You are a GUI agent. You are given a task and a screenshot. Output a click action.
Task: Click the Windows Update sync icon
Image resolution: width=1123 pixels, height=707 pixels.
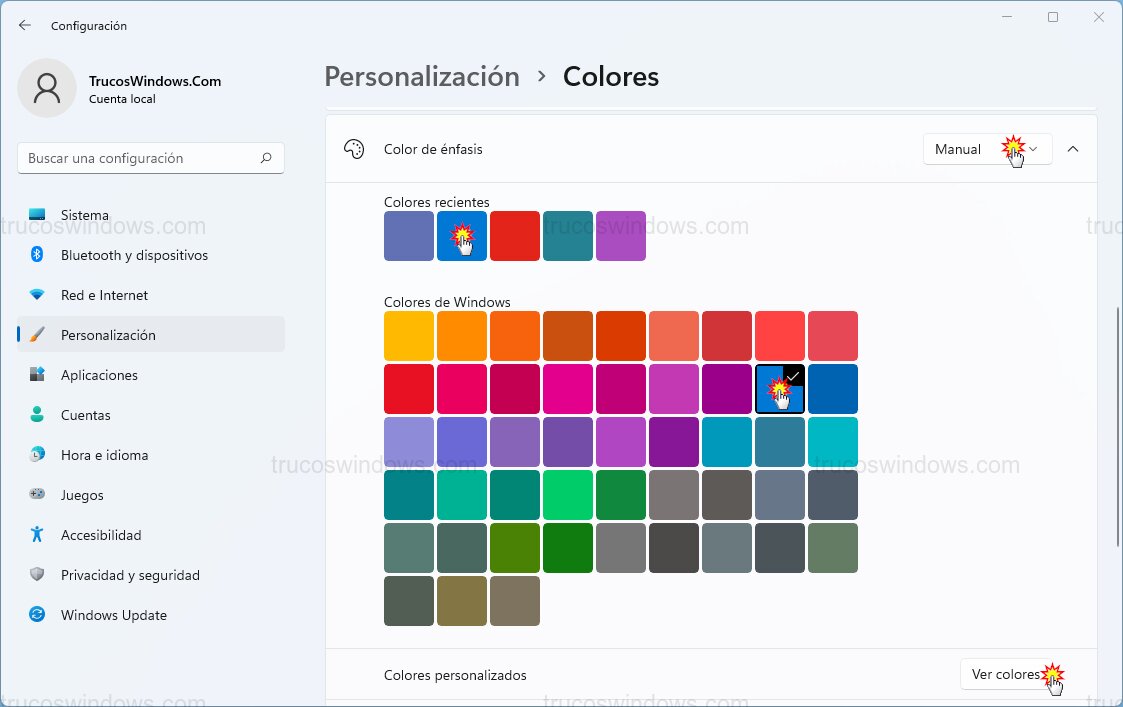pyautogui.click(x=37, y=615)
